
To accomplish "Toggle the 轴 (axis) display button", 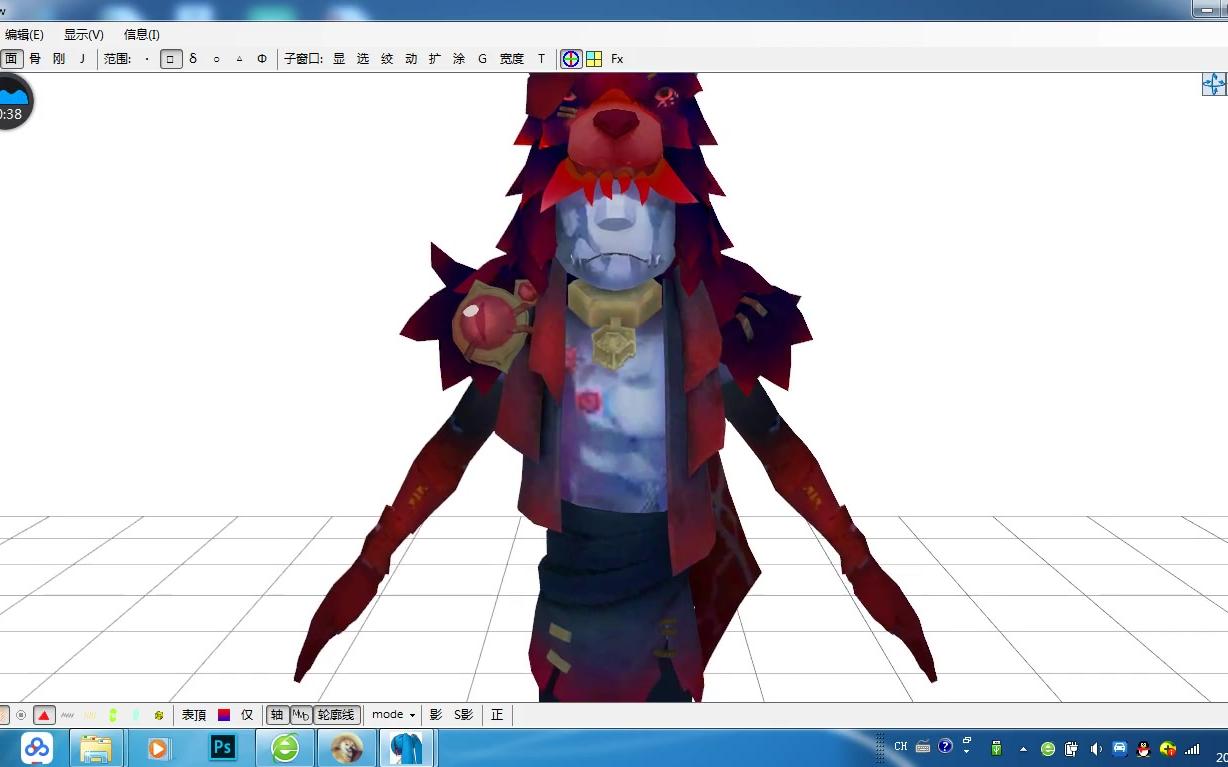I will pyautogui.click(x=277, y=715).
